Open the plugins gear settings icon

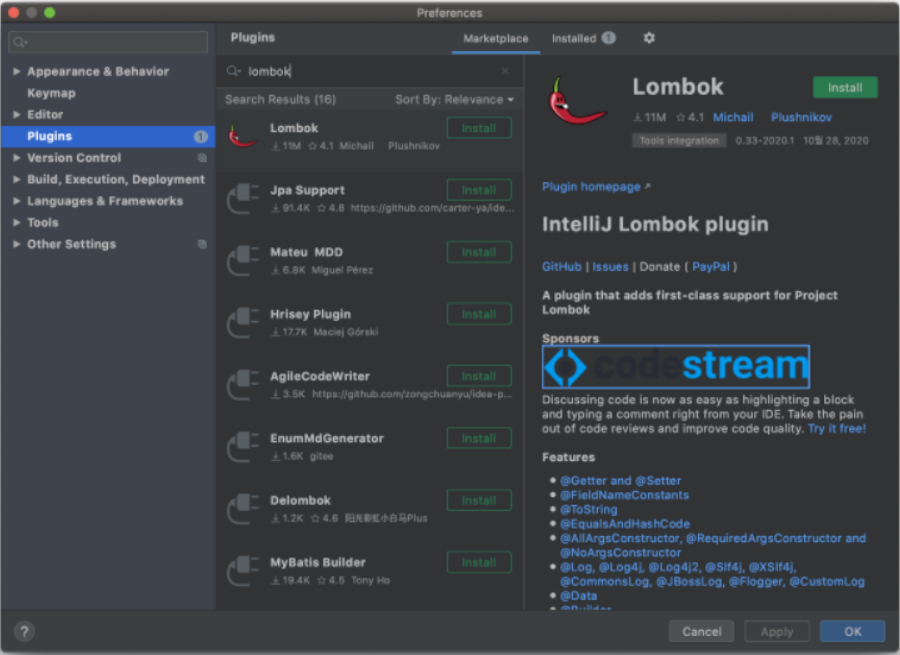(x=649, y=38)
